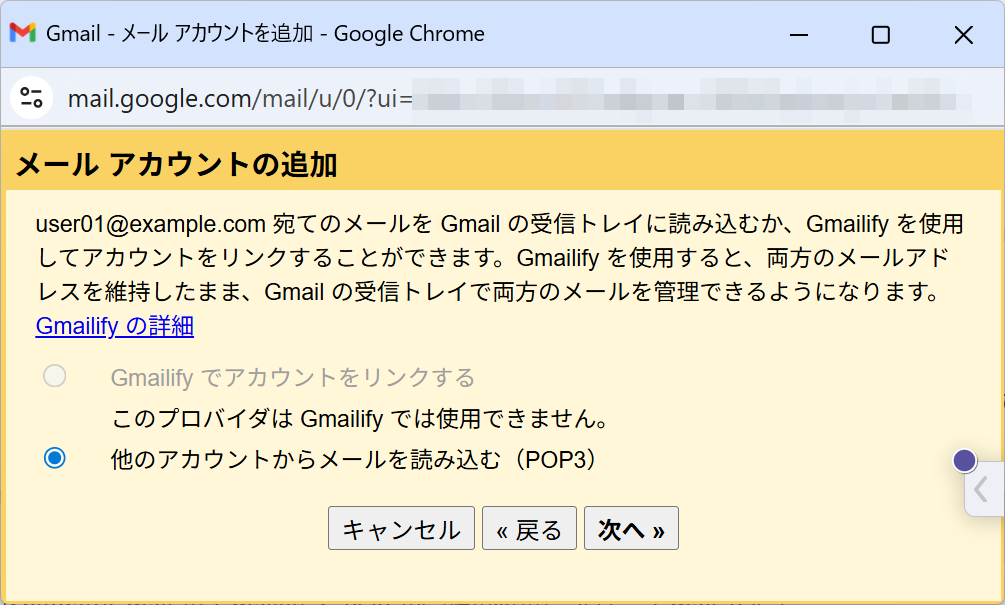The image size is (1005, 605).
Task: Expand the side panel chevron arrow
Action: tap(982, 491)
